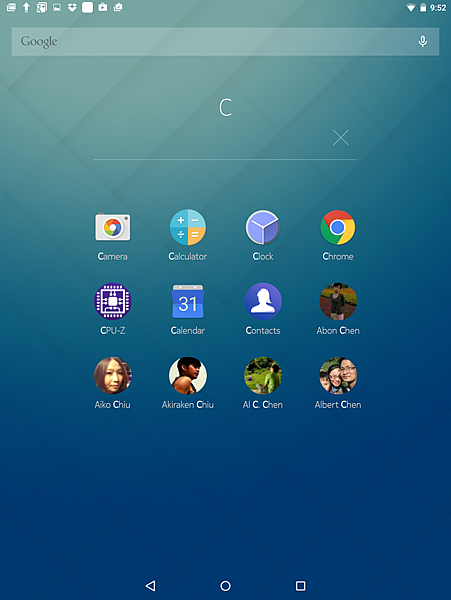Image resolution: width=451 pixels, height=600 pixels.
Task: Open the Dropbox notification icon
Action: tap(72, 7)
